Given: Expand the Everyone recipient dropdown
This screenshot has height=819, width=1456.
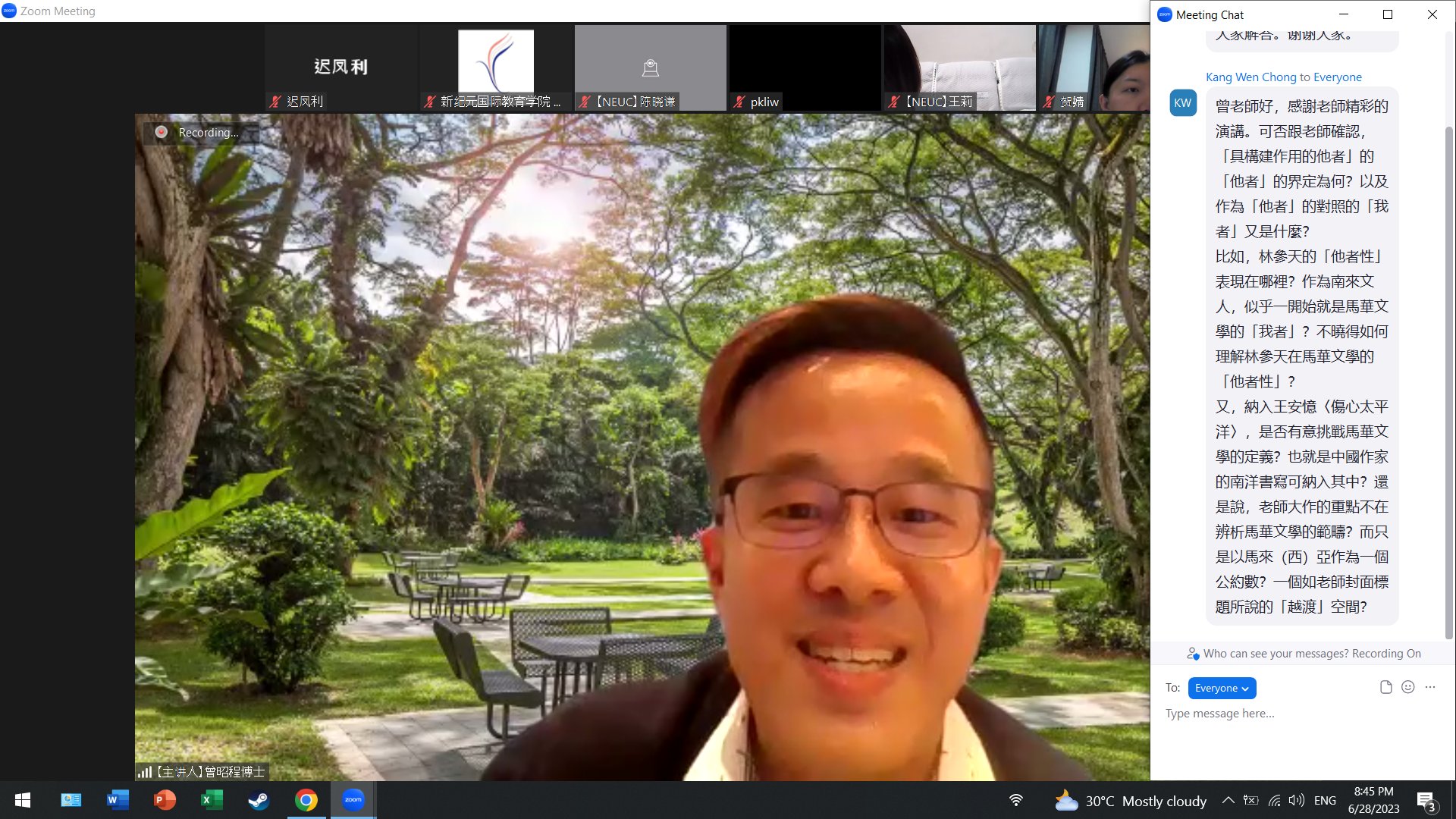Looking at the screenshot, I should tap(1222, 688).
